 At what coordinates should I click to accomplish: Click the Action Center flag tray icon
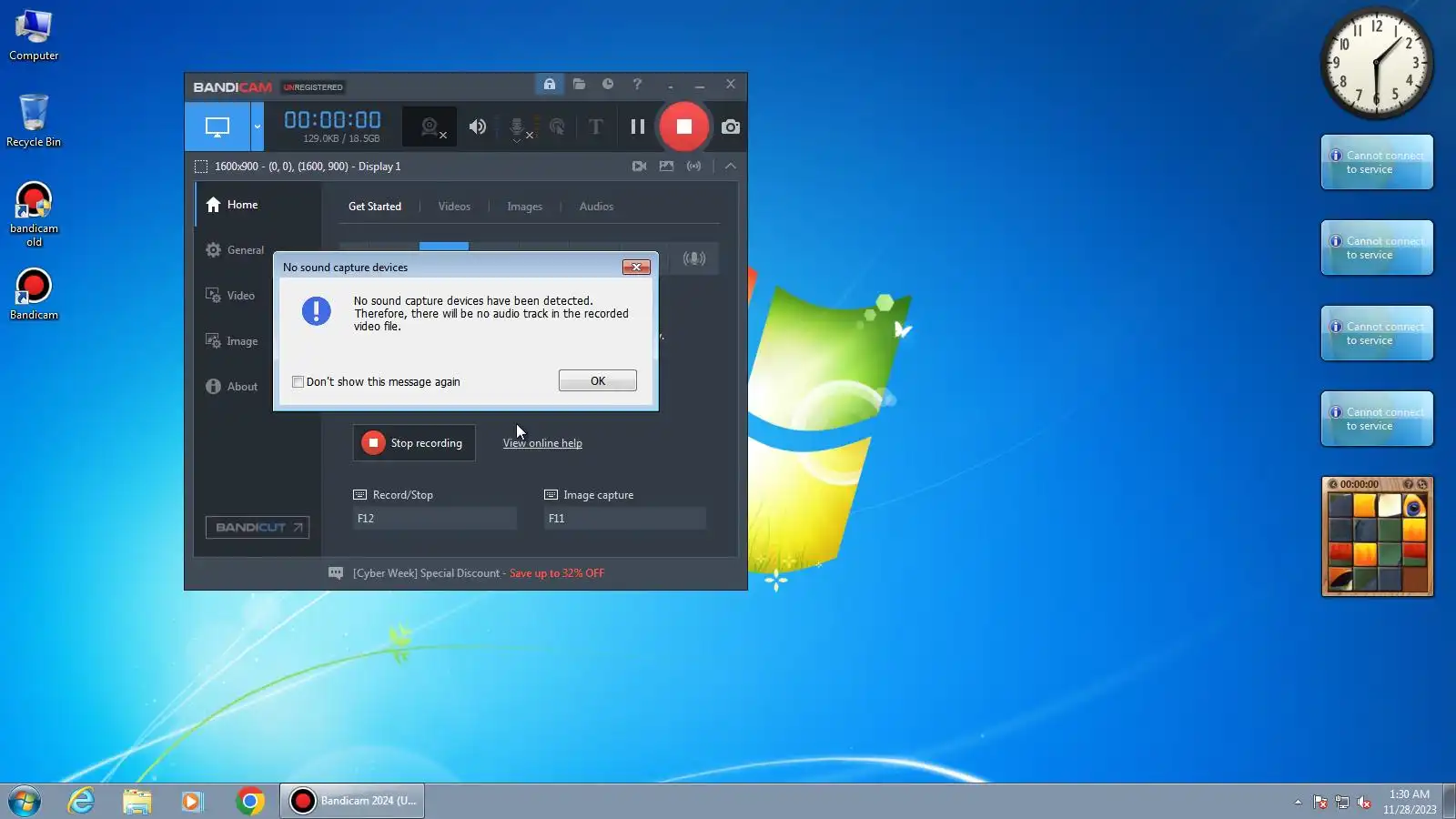point(1320,802)
